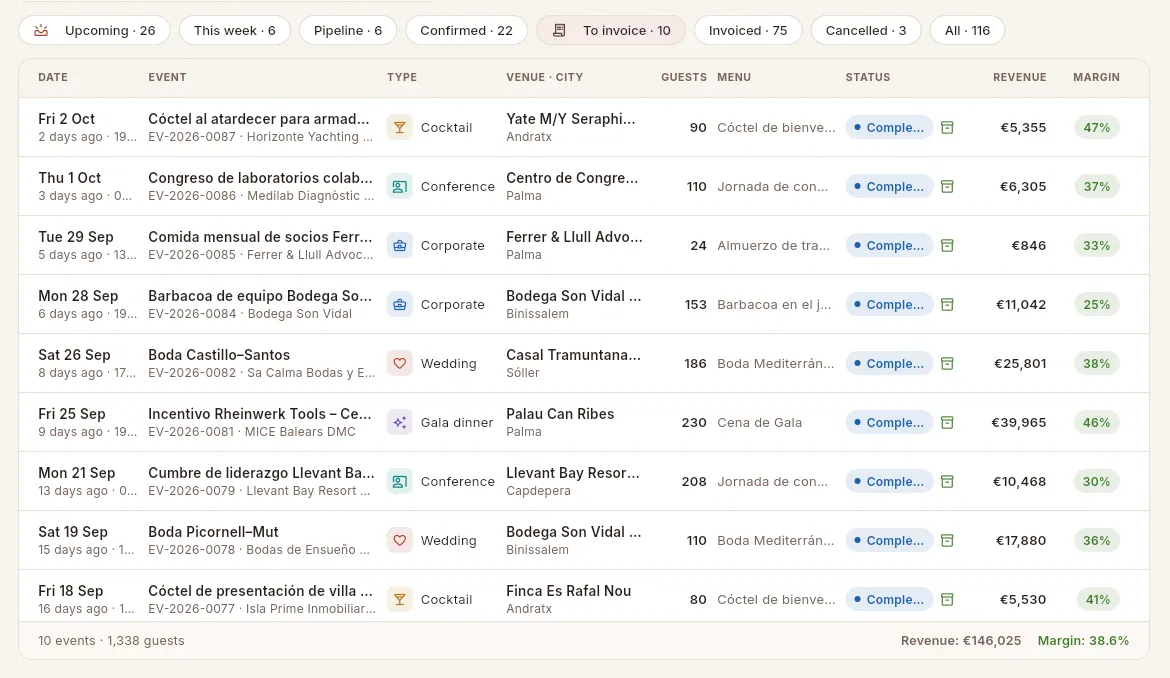Open the Comida mensual de socios Ferr... event
Viewport: 1170px width, 678px height.
[x=260, y=236]
